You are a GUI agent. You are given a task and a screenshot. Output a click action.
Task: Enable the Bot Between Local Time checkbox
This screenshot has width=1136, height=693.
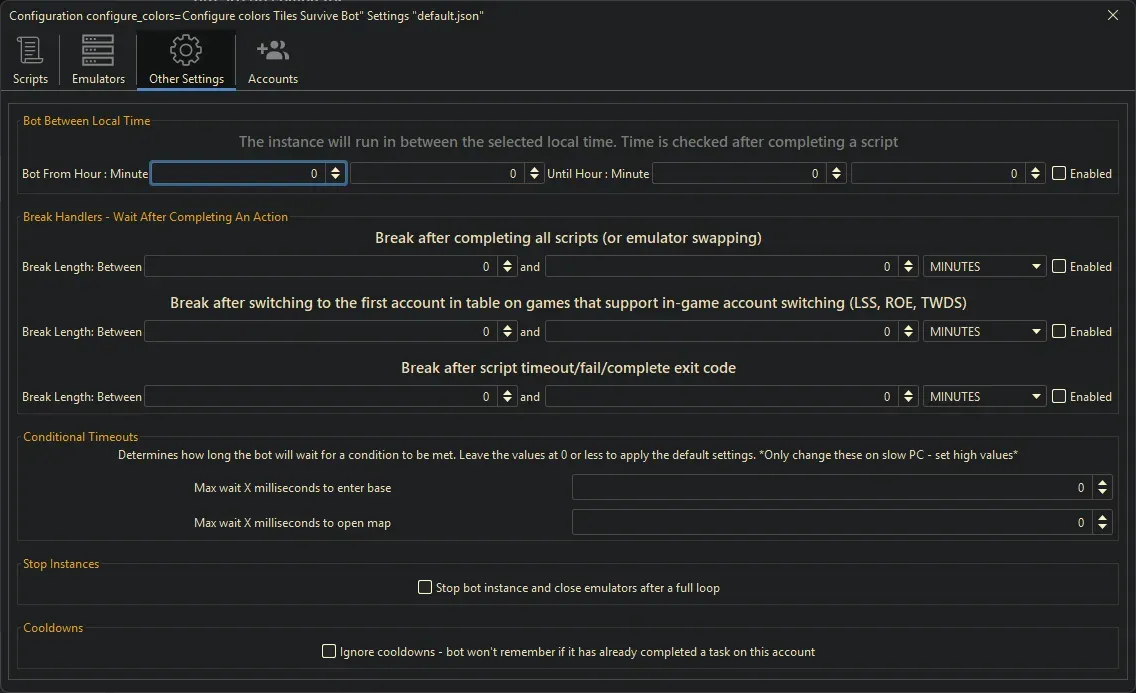(1059, 173)
